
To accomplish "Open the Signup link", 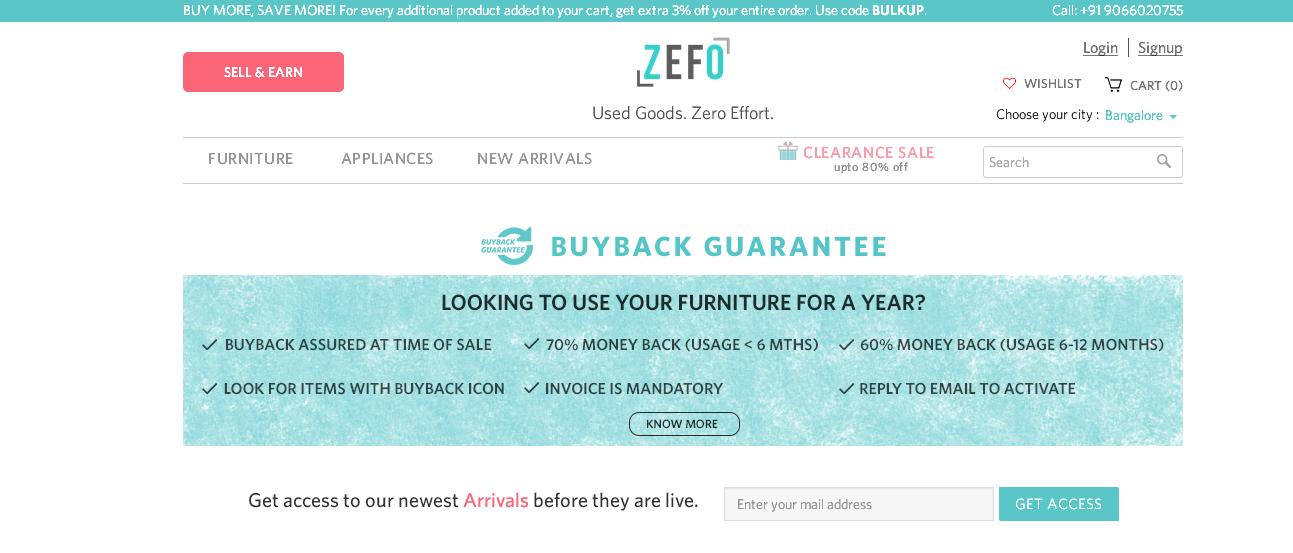I will pos(1160,47).
